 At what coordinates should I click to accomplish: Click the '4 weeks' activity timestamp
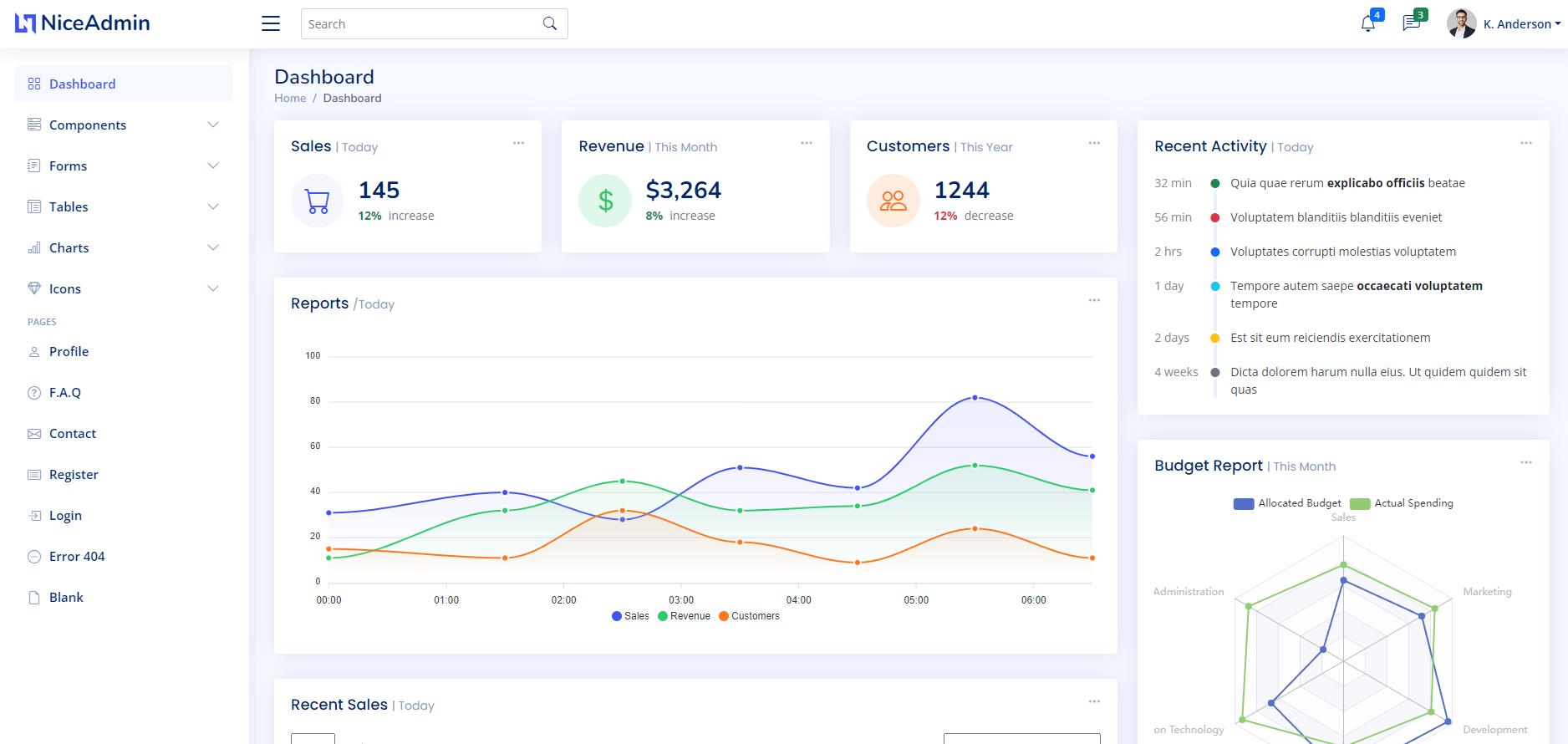tap(1176, 372)
